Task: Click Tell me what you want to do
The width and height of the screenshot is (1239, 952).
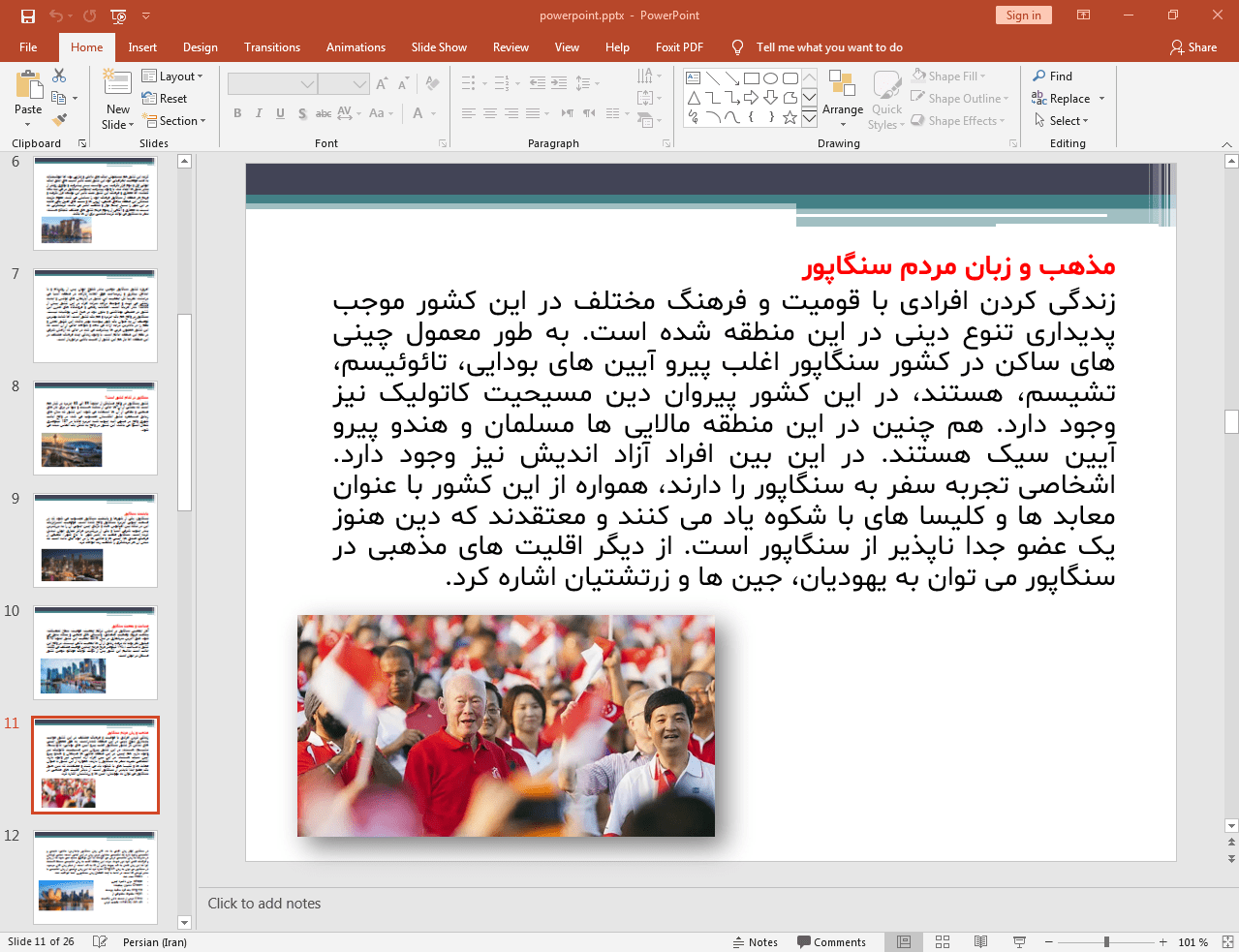Action: tap(829, 47)
